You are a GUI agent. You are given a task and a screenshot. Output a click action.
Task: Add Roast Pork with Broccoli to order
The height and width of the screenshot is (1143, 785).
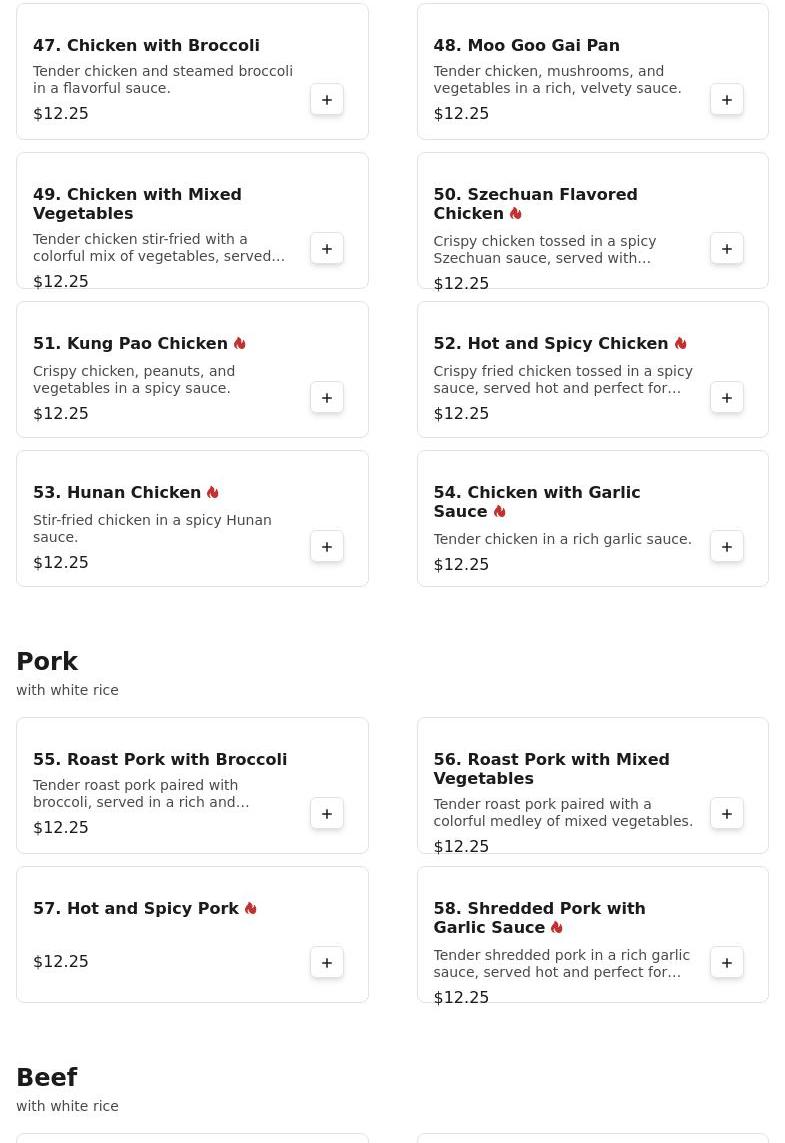click(x=327, y=814)
